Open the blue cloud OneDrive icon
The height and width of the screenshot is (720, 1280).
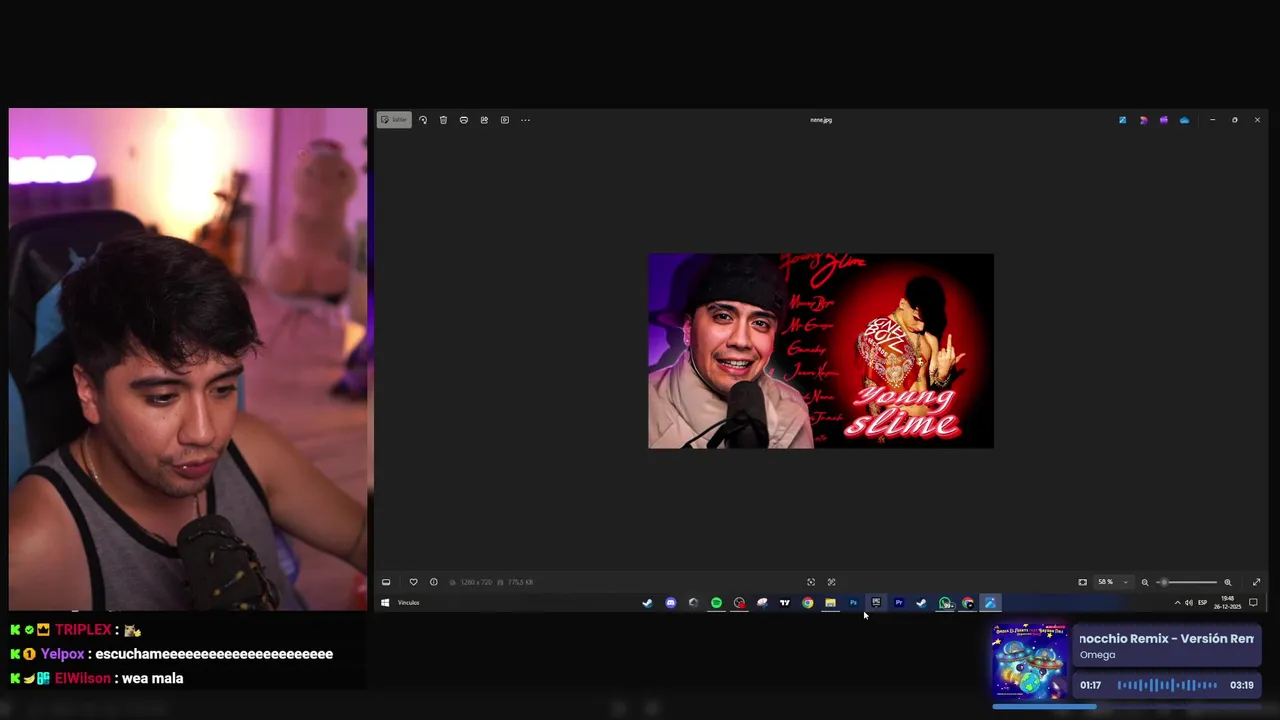[1185, 120]
